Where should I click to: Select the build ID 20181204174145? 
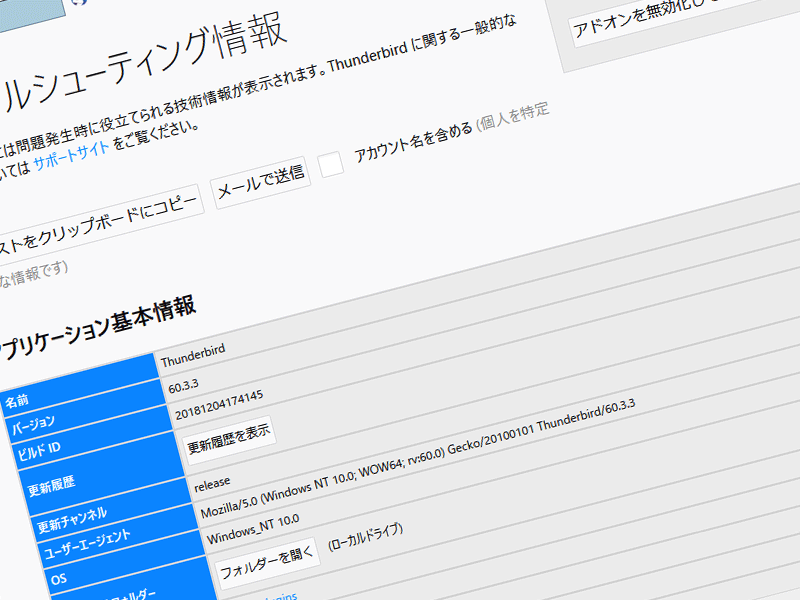click(219, 405)
